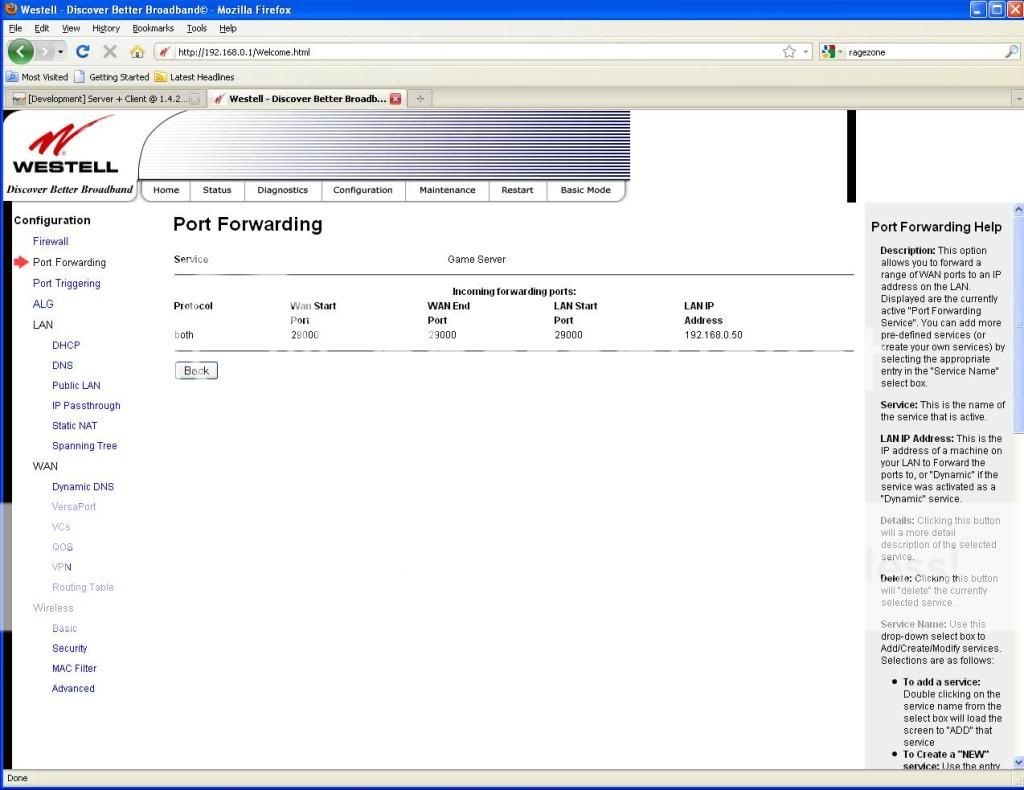Go to browser Home page icon
Image resolution: width=1024 pixels, height=790 pixels.
137,52
